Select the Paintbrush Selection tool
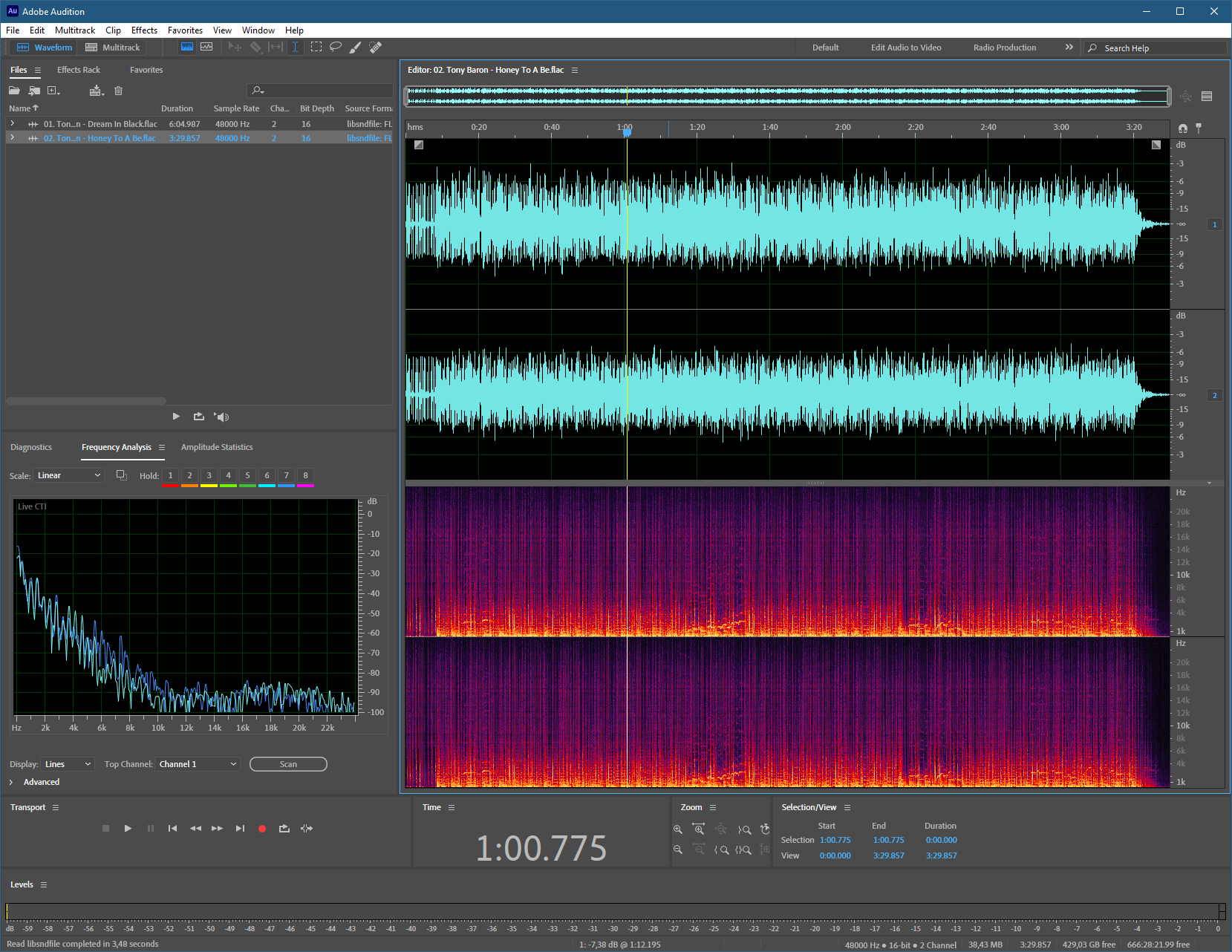 [356, 47]
